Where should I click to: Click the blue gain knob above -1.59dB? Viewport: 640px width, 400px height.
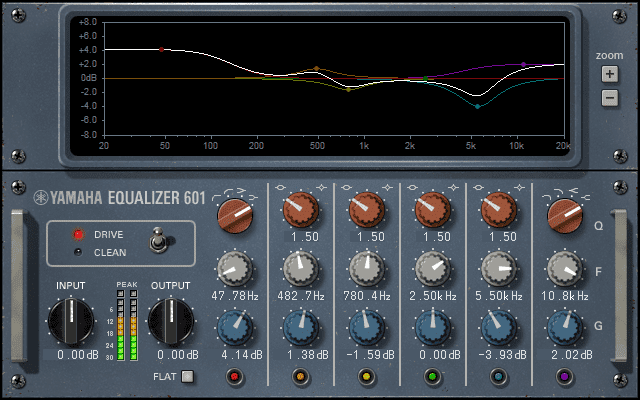[x=367, y=328]
